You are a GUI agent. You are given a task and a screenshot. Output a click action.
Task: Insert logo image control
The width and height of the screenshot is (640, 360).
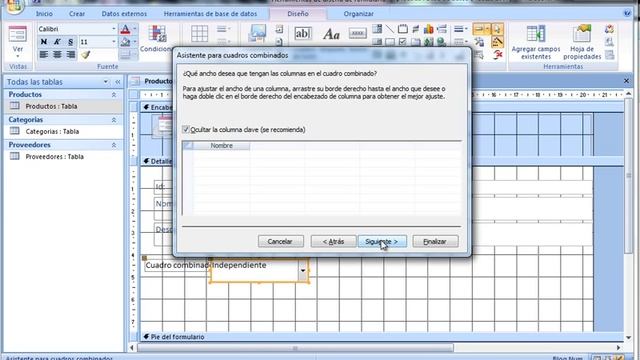coord(257,34)
